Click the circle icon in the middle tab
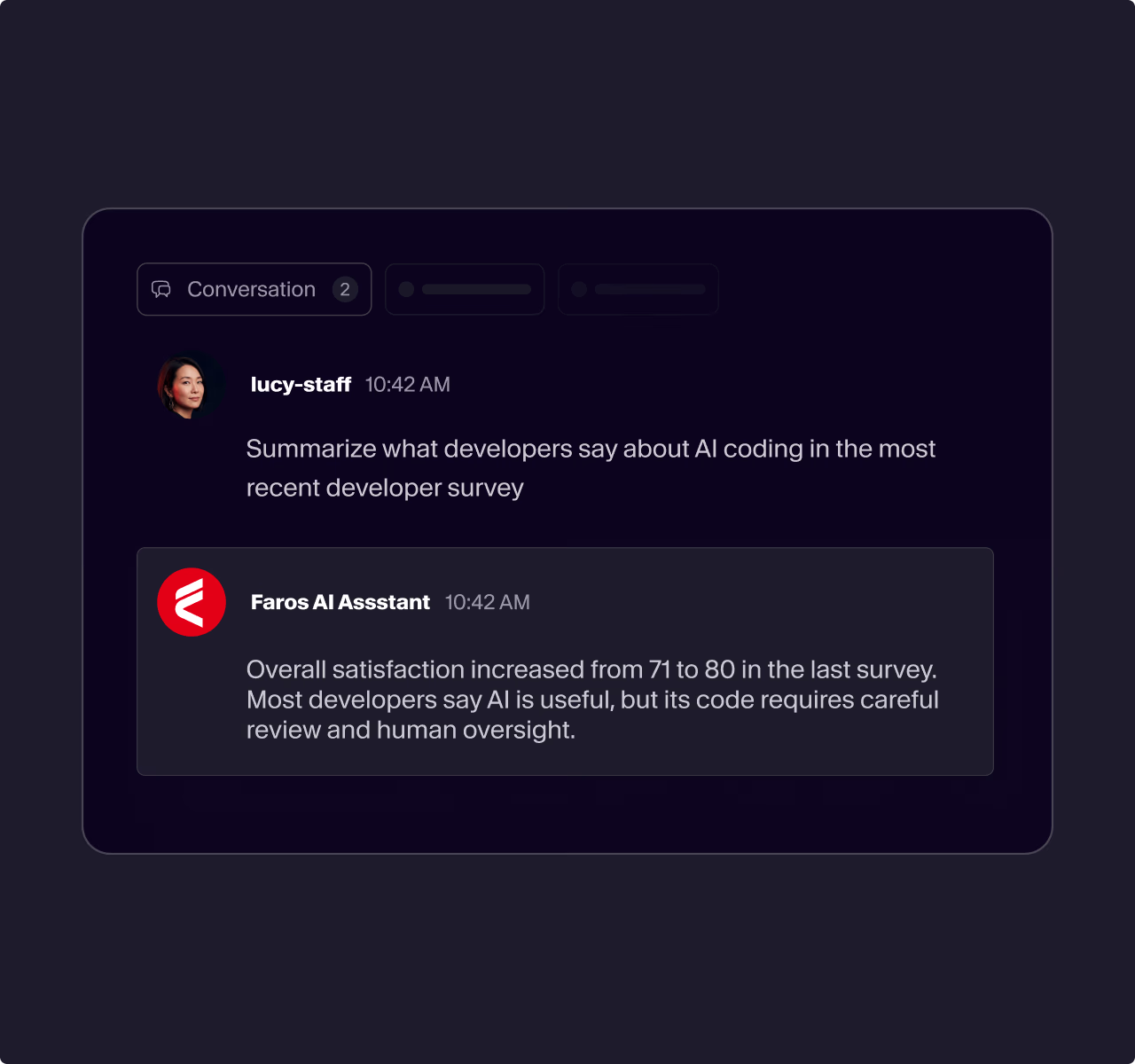Screen dimensions: 1135x1064 [408, 289]
